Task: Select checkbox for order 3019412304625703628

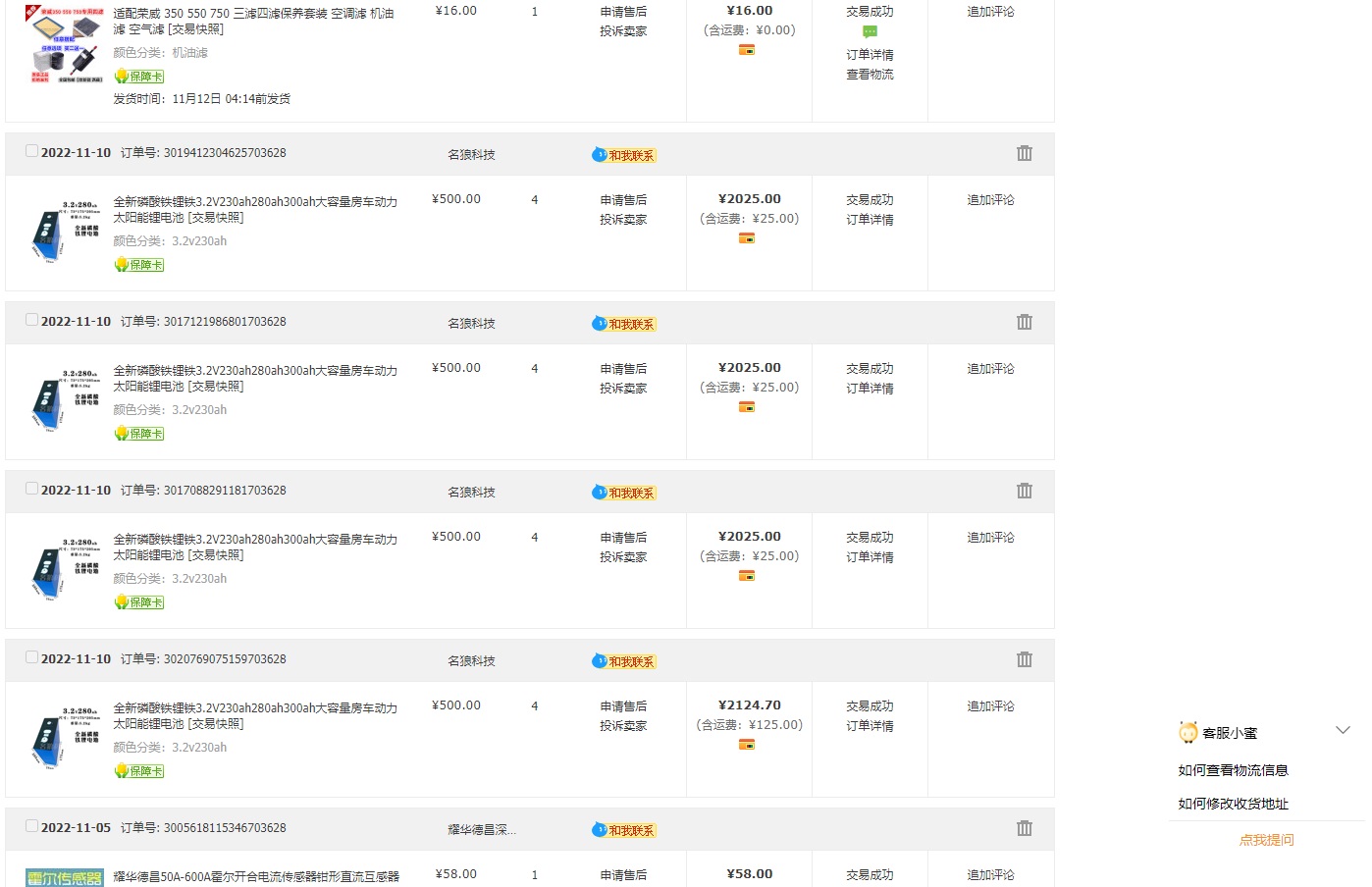Action: (31, 151)
